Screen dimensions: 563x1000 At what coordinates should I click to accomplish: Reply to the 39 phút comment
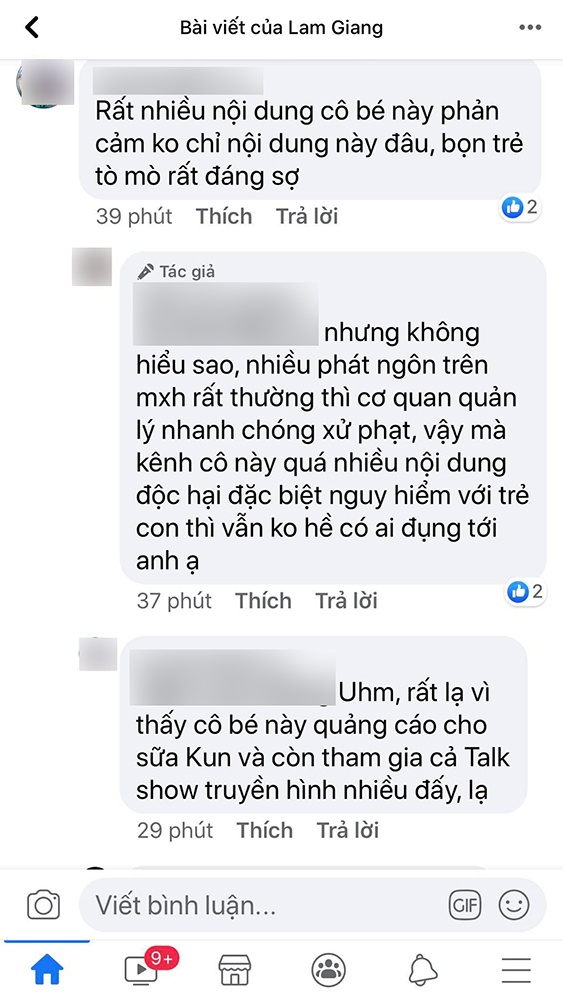[x=307, y=216]
